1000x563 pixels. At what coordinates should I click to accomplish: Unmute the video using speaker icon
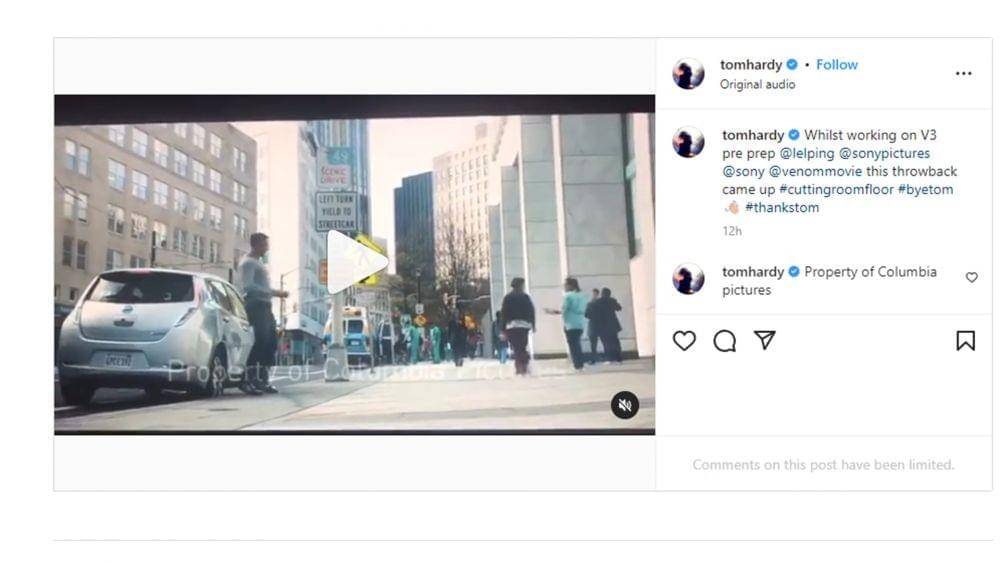click(x=625, y=404)
